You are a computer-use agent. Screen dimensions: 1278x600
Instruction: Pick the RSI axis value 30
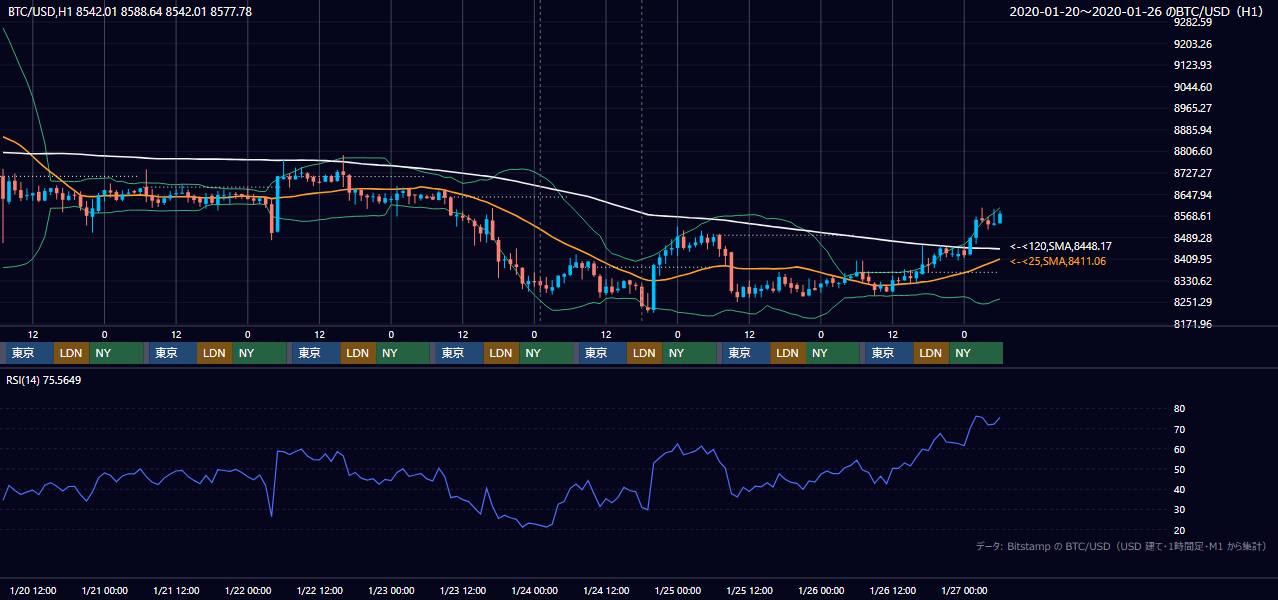[1180, 510]
